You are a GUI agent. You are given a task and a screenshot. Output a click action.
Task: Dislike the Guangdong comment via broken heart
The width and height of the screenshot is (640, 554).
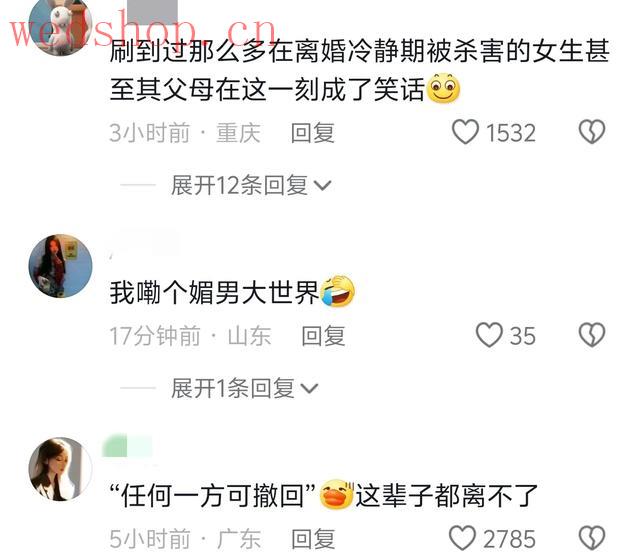(x=591, y=538)
